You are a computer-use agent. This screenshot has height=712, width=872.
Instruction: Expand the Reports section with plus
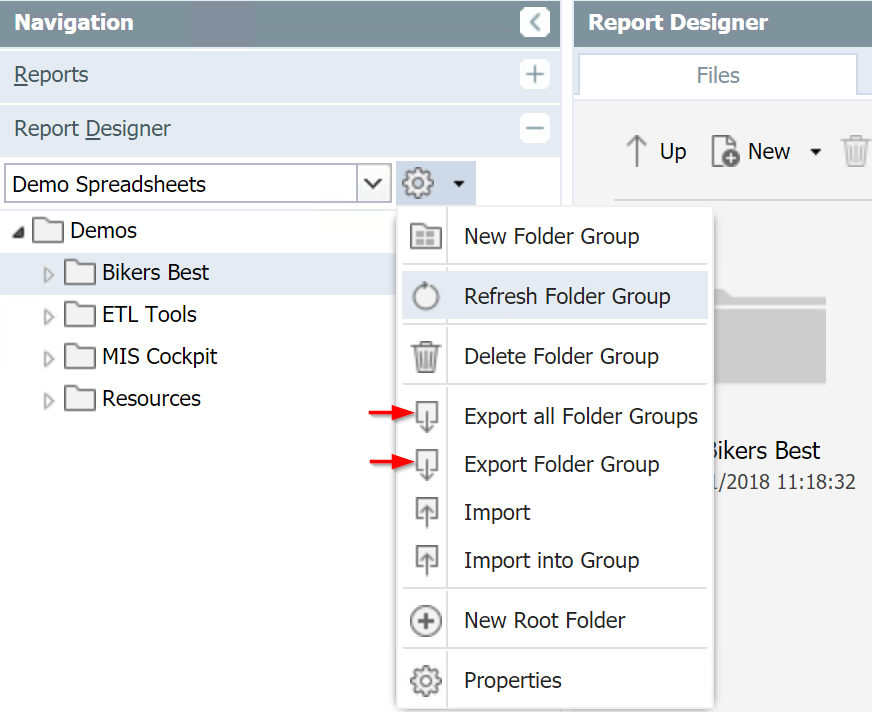(535, 75)
